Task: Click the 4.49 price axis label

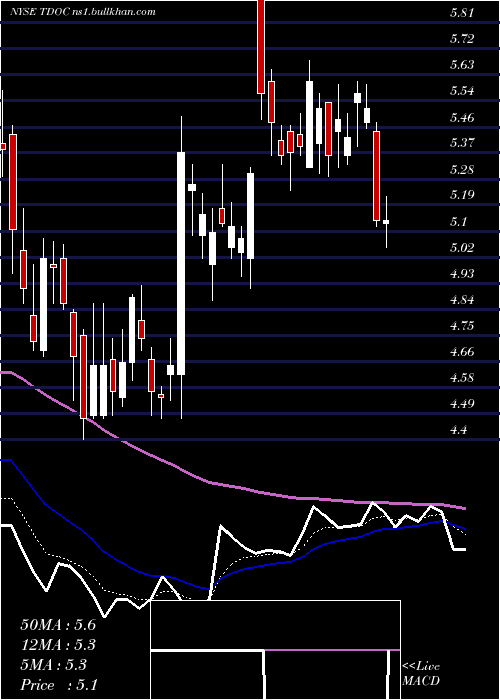Action: pyautogui.click(x=462, y=404)
